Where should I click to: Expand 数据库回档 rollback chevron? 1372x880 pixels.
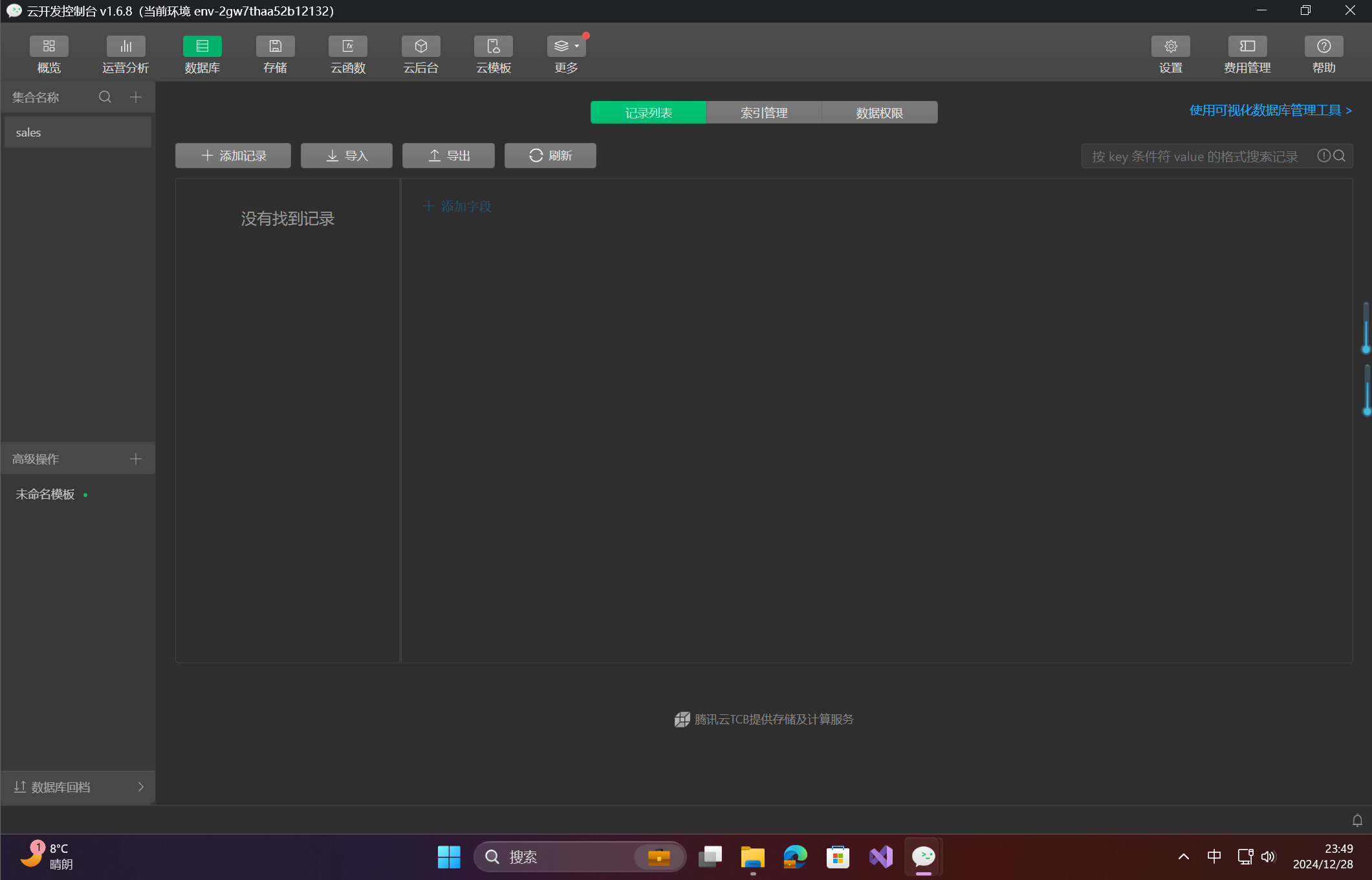(x=140, y=787)
